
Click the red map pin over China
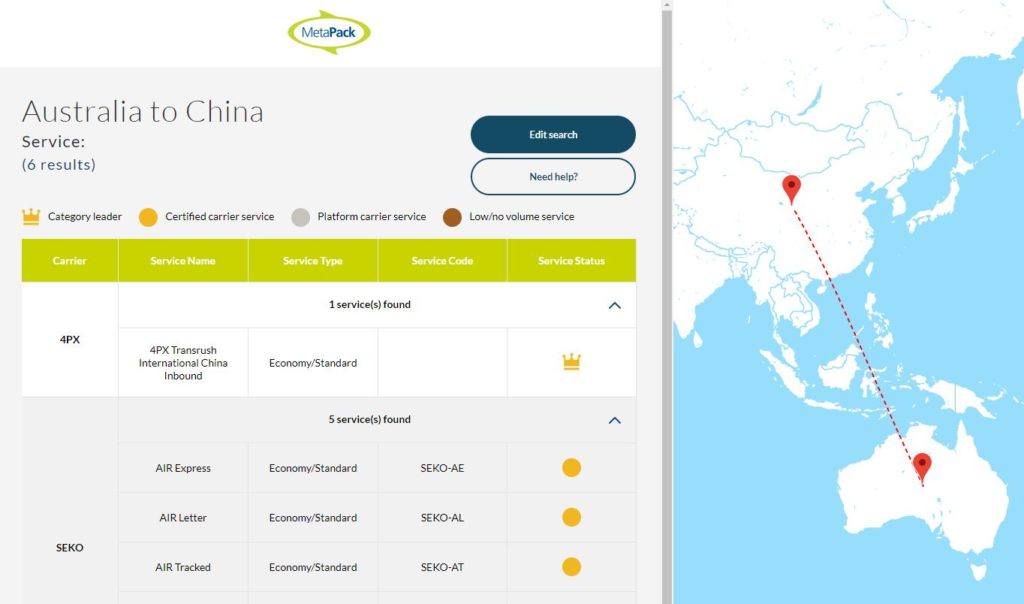tap(791, 187)
